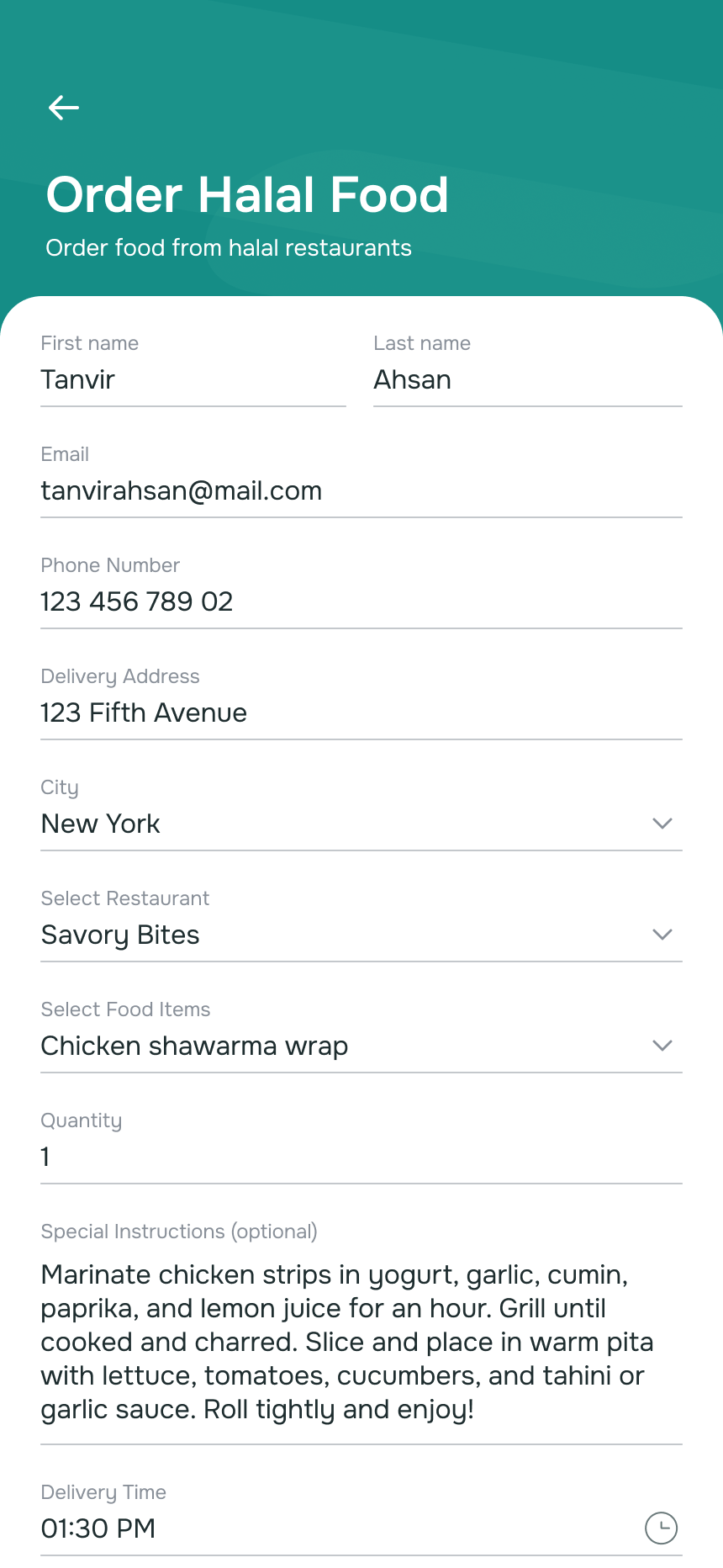The width and height of the screenshot is (723, 1568).
Task: Edit the Special Instructions text area
Action: pyautogui.click(x=361, y=1343)
